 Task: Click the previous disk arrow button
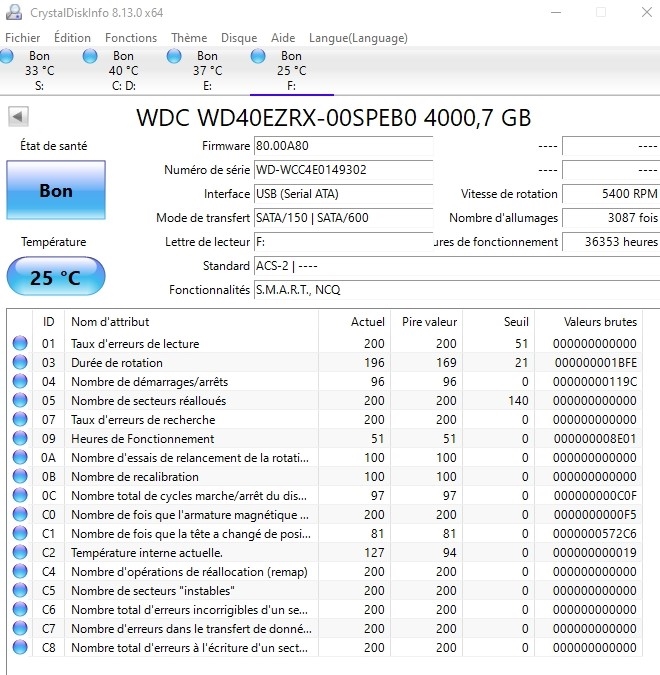click(x=18, y=116)
